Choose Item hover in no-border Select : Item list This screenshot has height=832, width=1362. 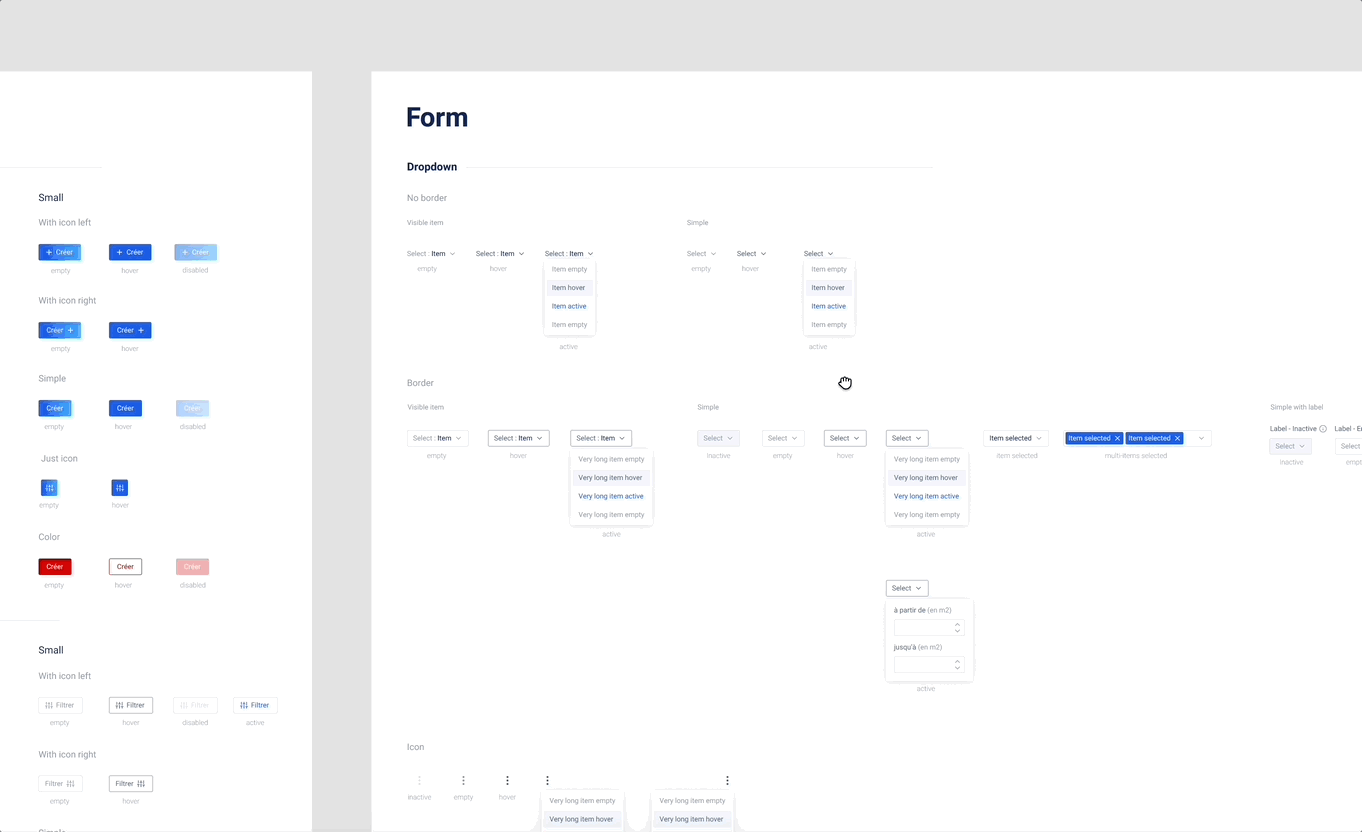[x=569, y=288]
